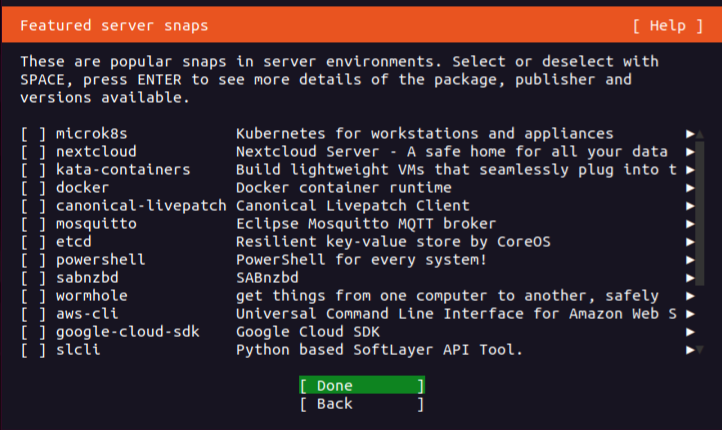This screenshot has width=722, height=430.
Task: Click the sabnzbd package entry
Action: (x=87, y=278)
